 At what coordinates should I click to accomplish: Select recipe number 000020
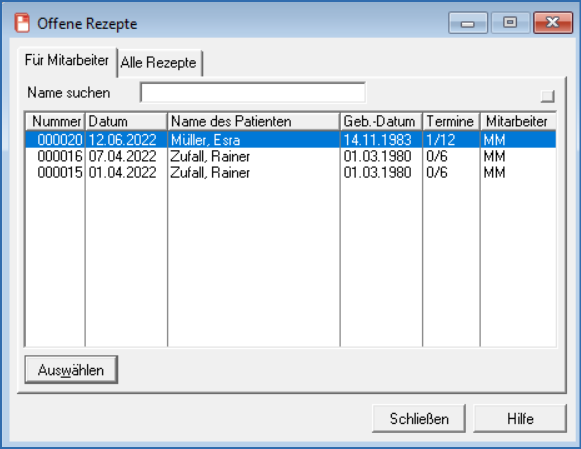pyautogui.click(x=60, y=140)
